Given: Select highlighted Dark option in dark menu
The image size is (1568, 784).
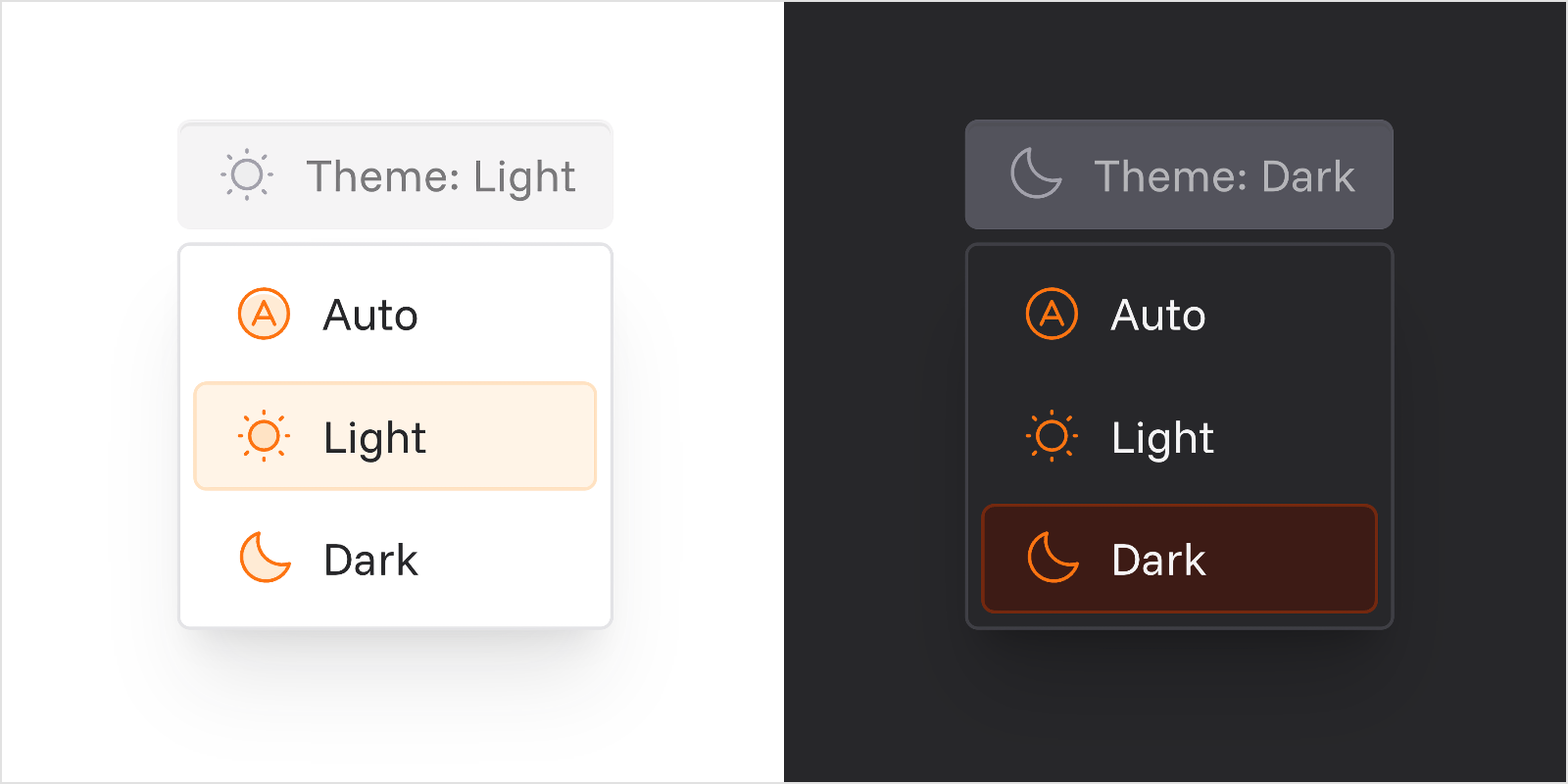Looking at the screenshot, I should pos(1179,559).
